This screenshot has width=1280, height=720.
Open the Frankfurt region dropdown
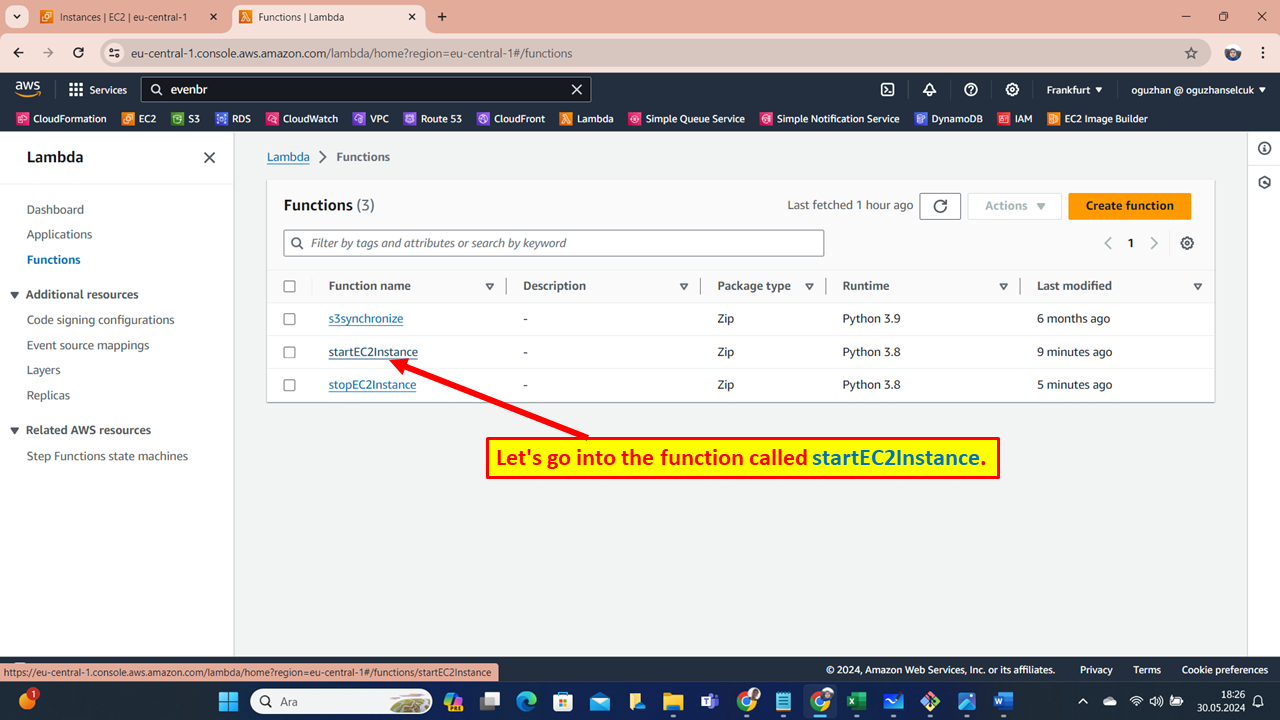point(1073,89)
